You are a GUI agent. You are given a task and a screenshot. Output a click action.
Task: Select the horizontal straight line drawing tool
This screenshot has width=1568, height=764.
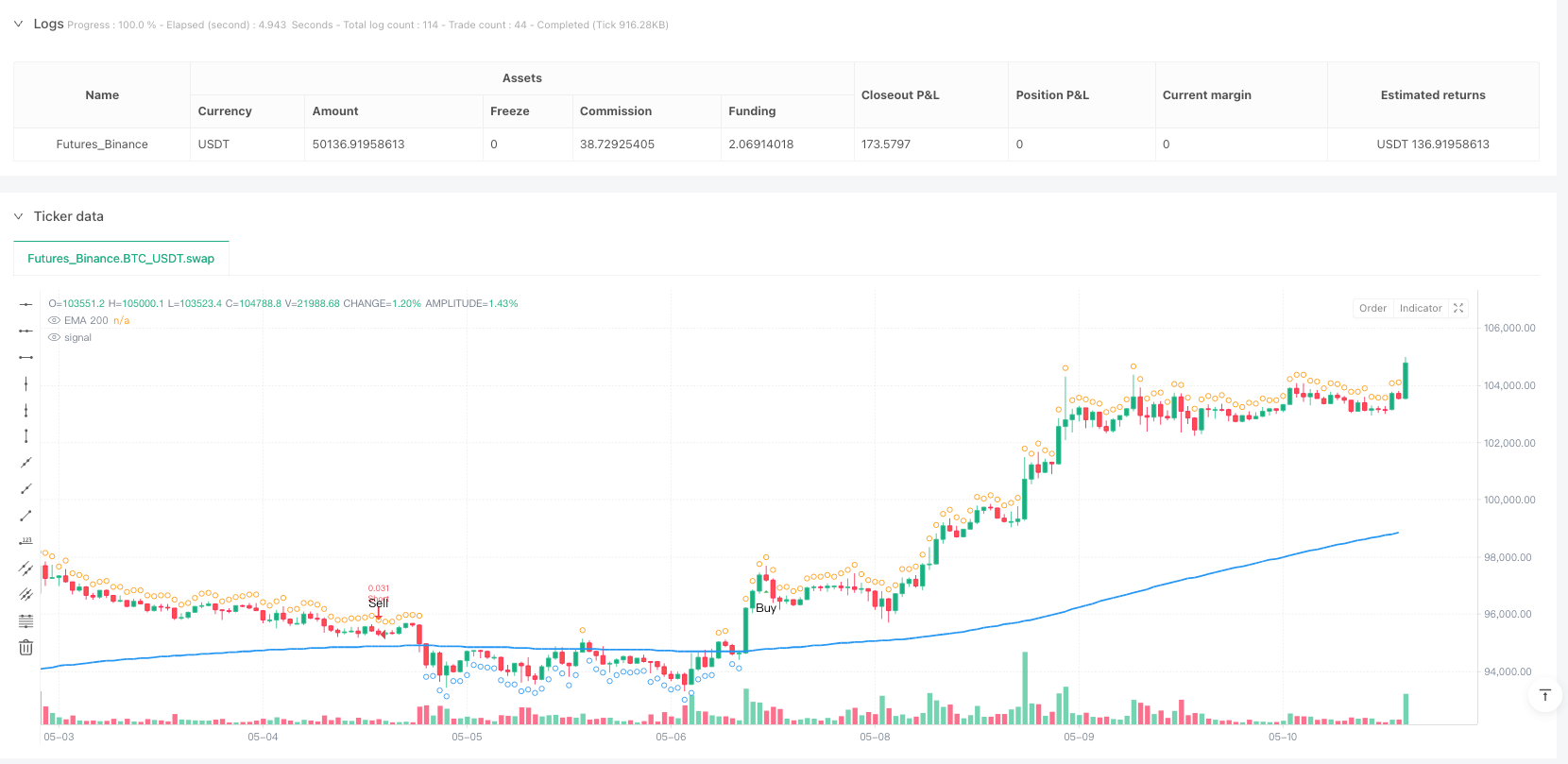(26, 304)
